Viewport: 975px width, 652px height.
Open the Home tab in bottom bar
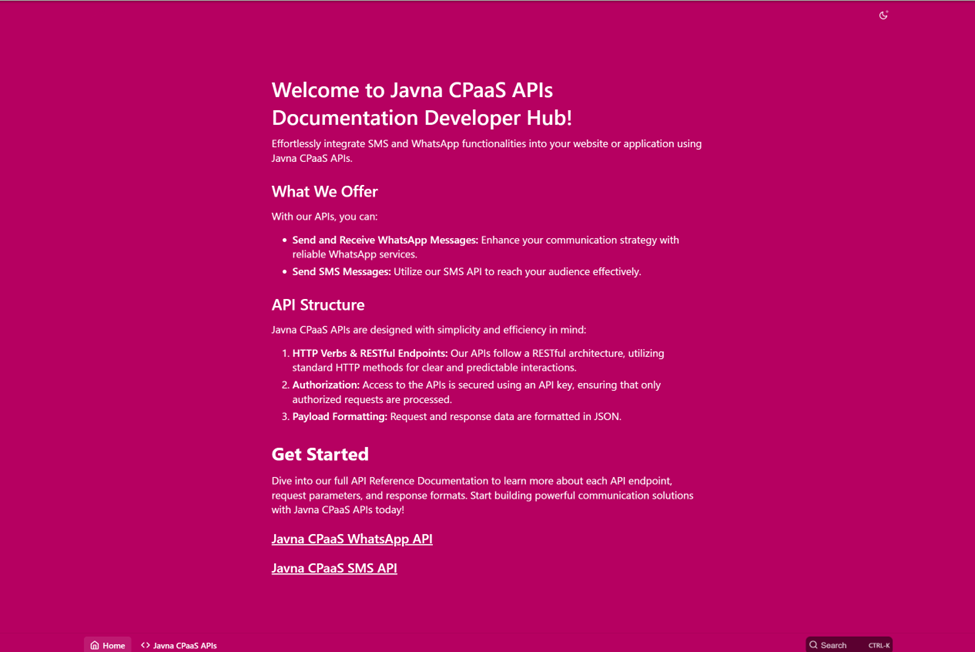108,645
